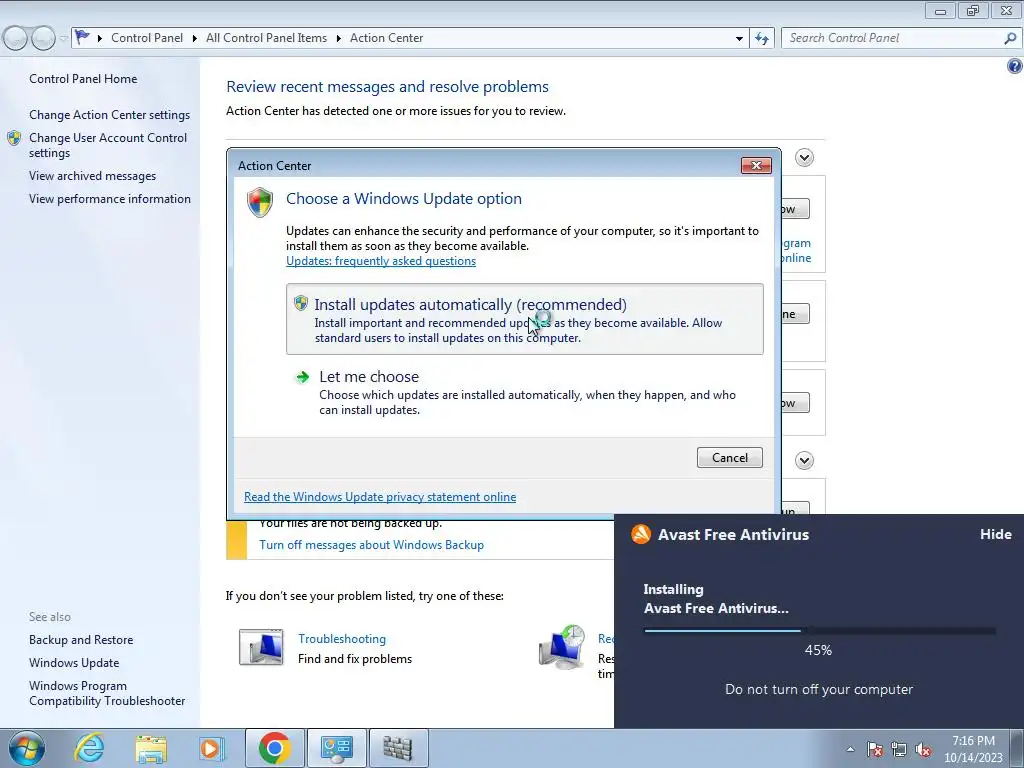
Task: Open View archived messages
Action: (x=93, y=176)
